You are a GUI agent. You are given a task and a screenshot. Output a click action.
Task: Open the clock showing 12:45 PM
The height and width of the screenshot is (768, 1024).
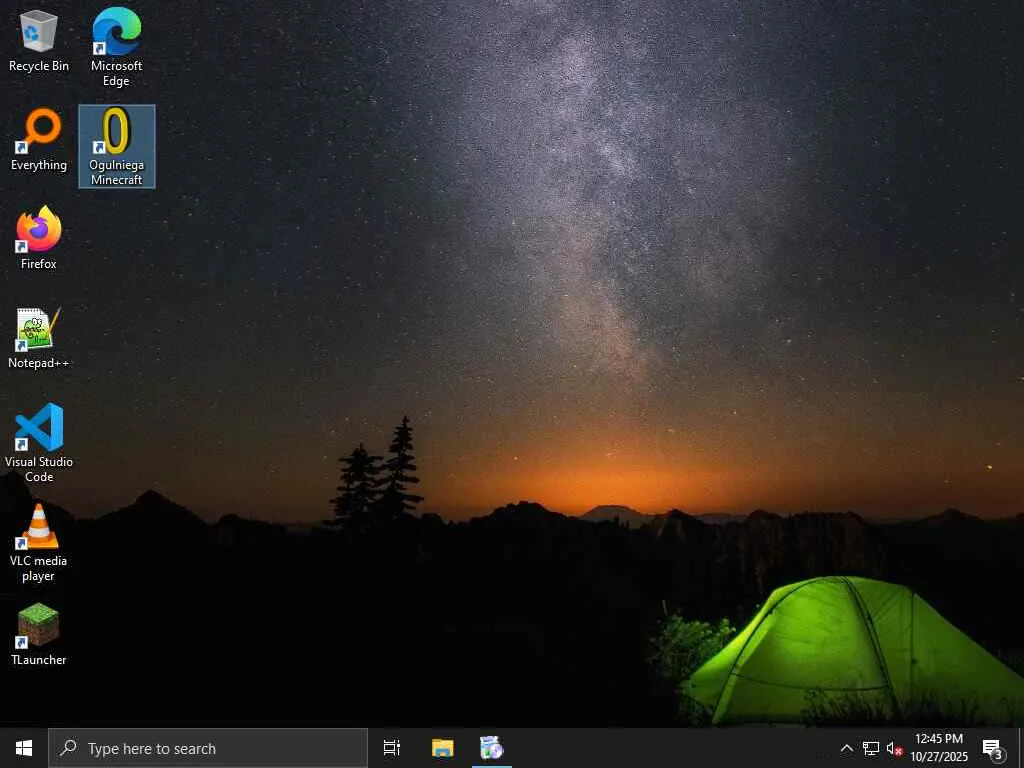click(939, 748)
